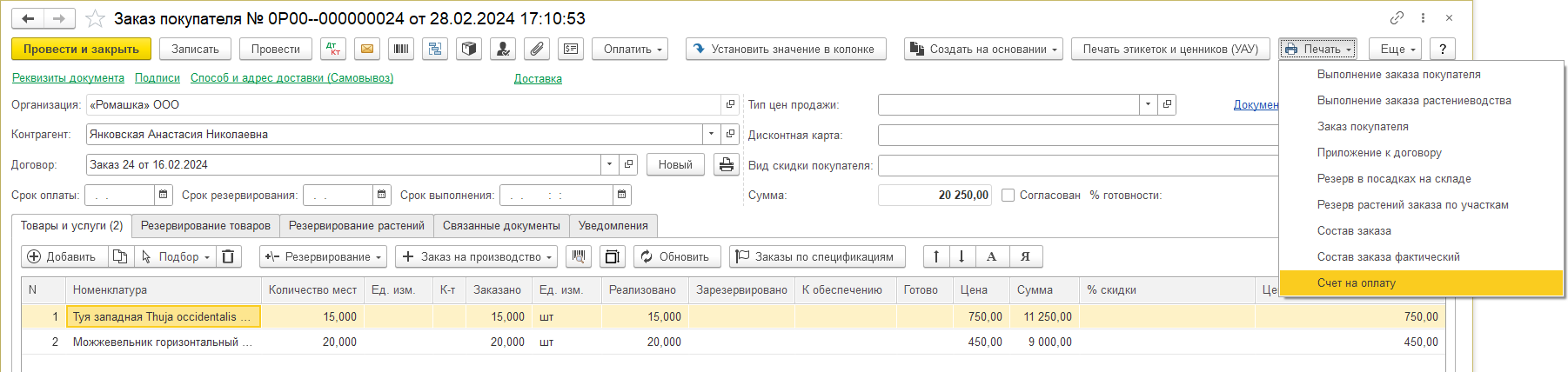
Task: Click the copy row icon next to Добавить
Action: pyautogui.click(x=120, y=256)
